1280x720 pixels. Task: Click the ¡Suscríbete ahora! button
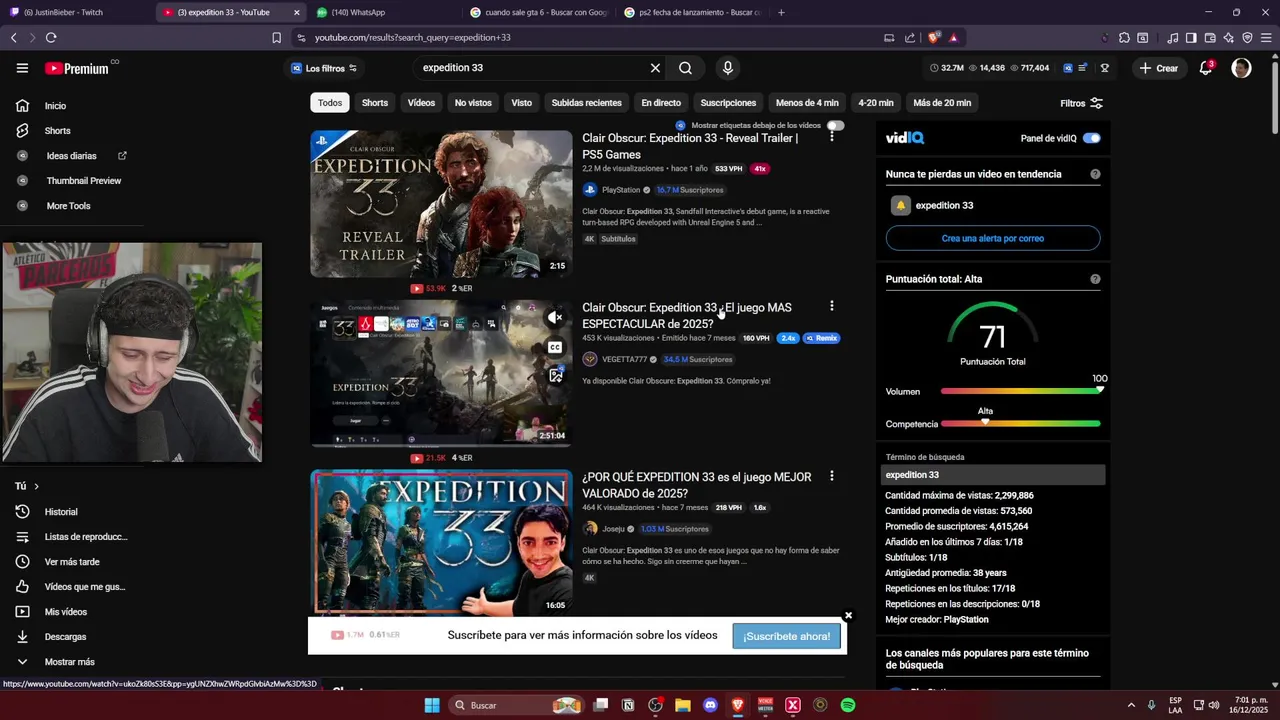(787, 636)
